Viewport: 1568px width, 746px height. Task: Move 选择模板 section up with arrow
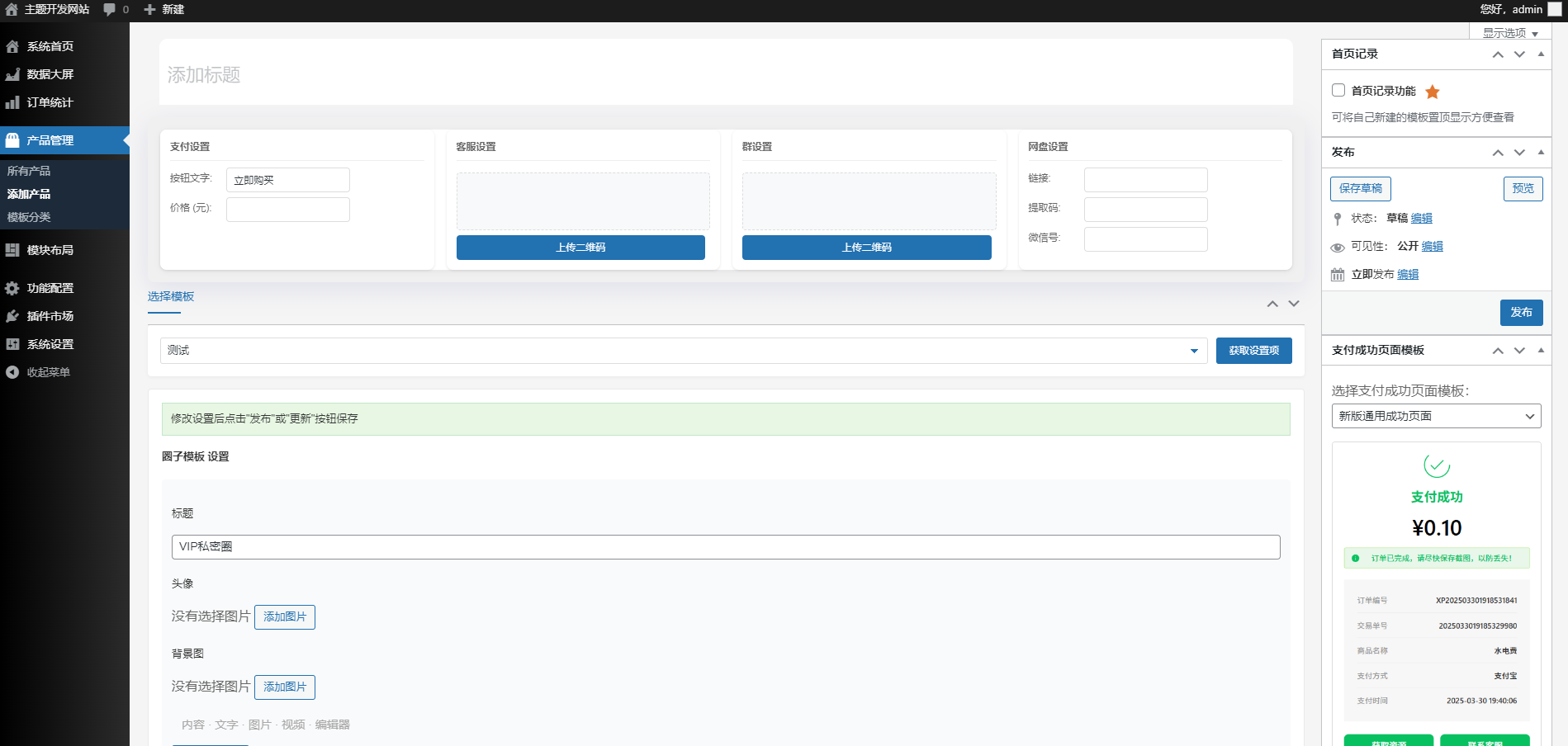pos(1272,304)
